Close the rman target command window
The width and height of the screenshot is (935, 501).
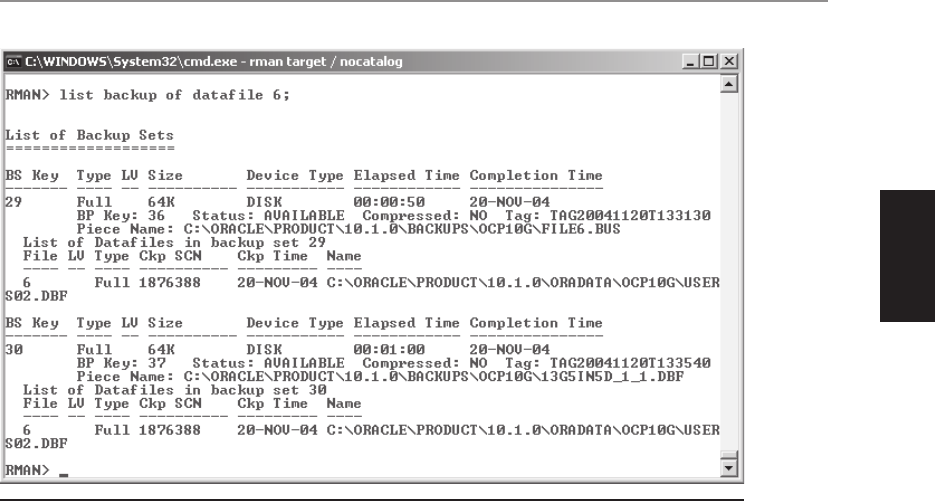pos(729,61)
